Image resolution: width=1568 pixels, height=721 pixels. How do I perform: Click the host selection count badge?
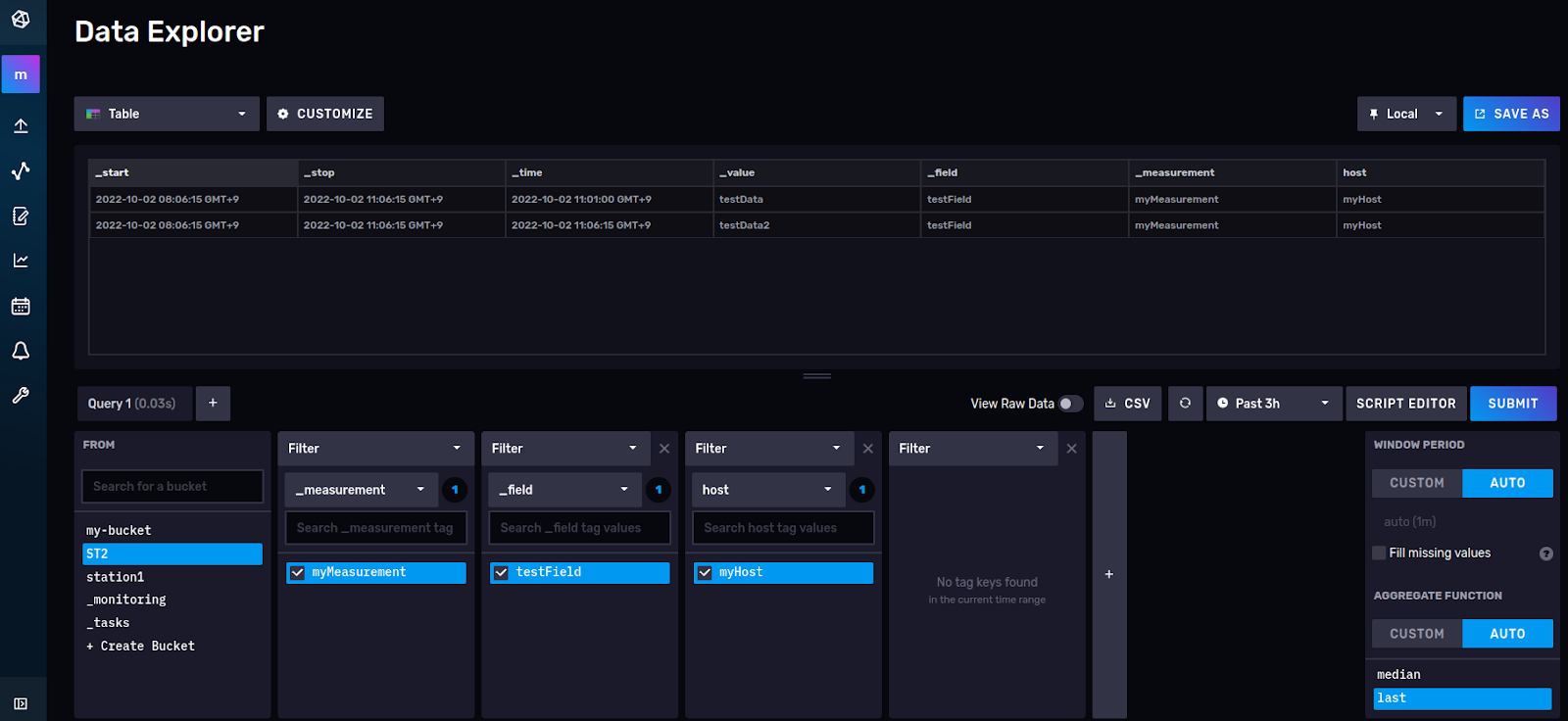[862, 490]
